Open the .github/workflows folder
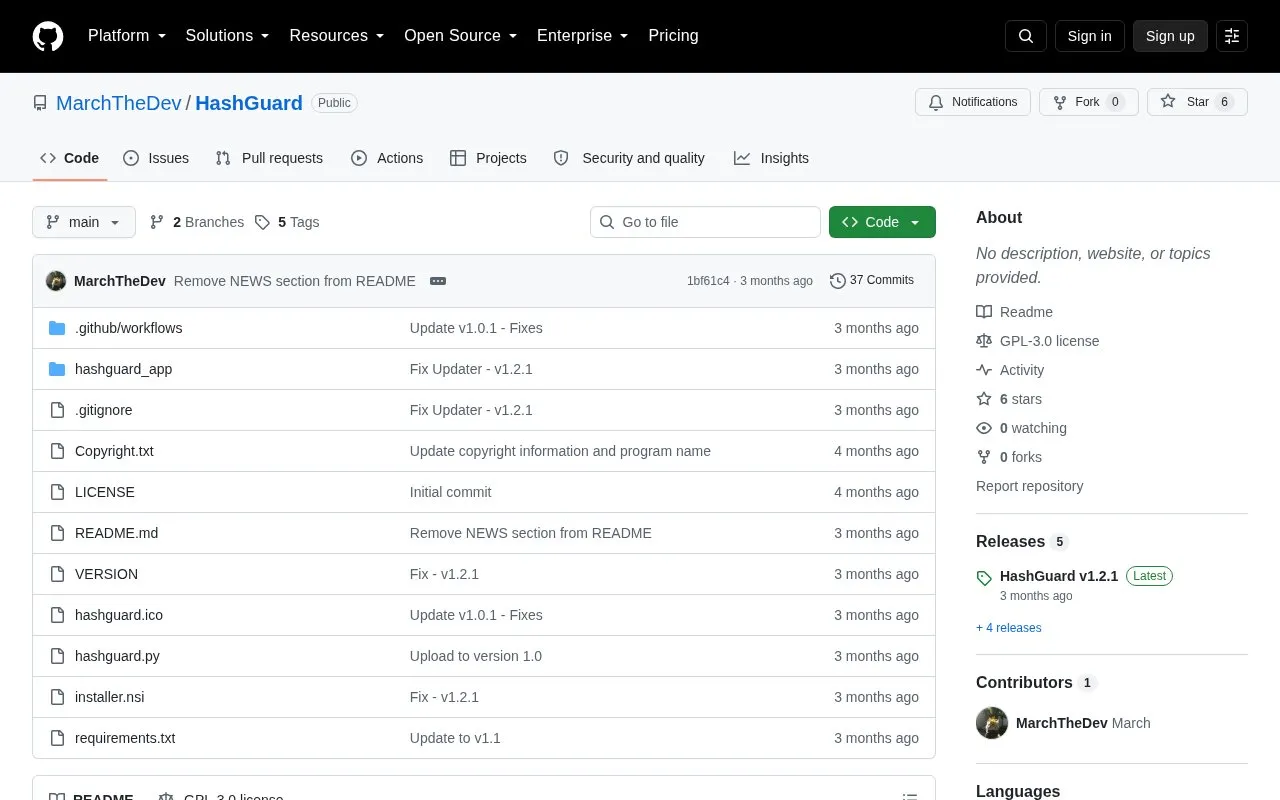1280x800 pixels. [128, 328]
